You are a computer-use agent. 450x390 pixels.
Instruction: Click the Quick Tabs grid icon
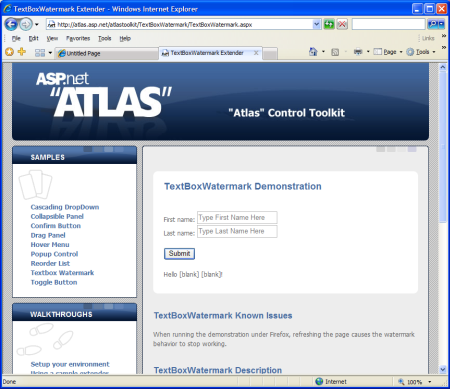40,53
